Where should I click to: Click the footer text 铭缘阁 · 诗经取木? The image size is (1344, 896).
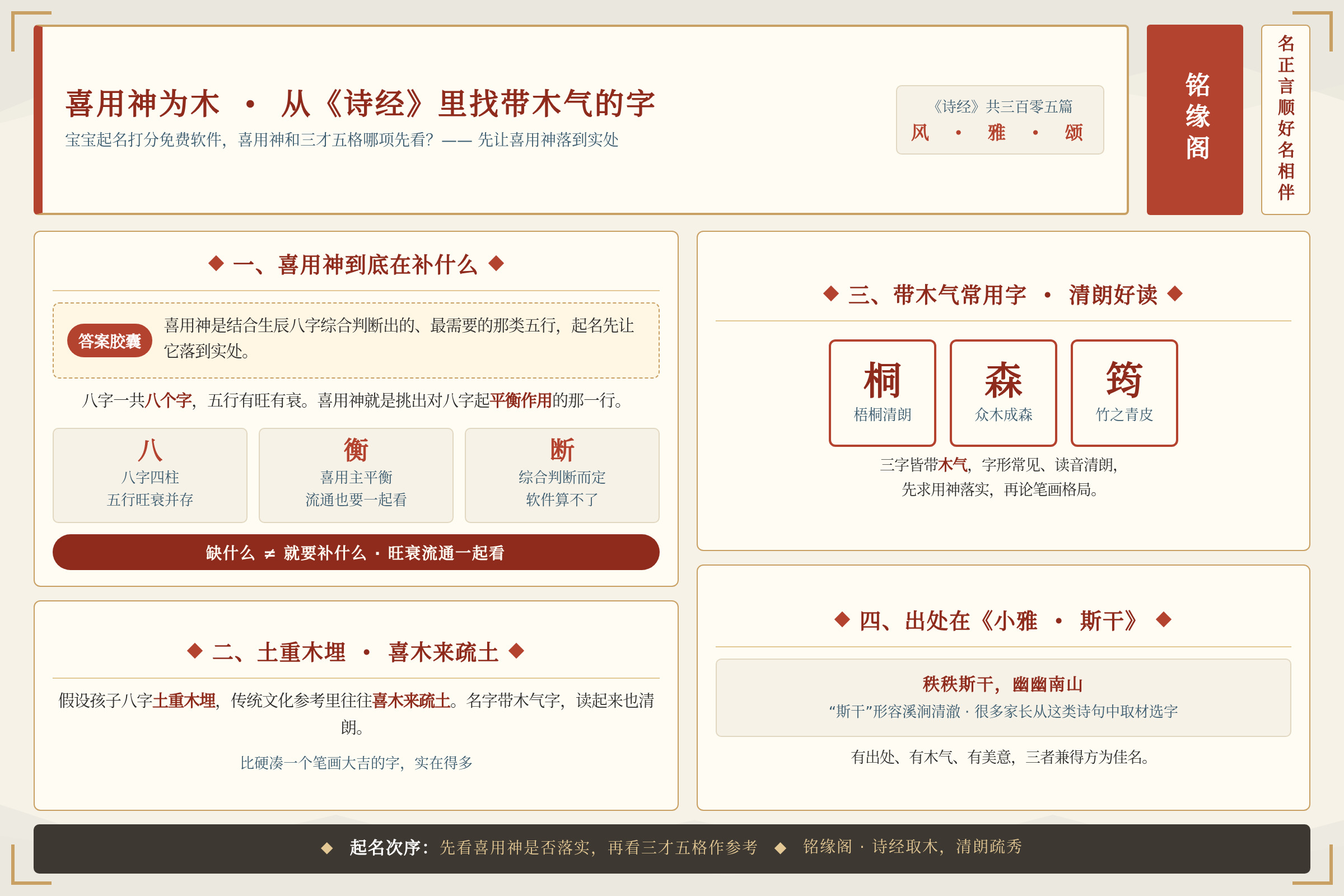(x=913, y=847)
